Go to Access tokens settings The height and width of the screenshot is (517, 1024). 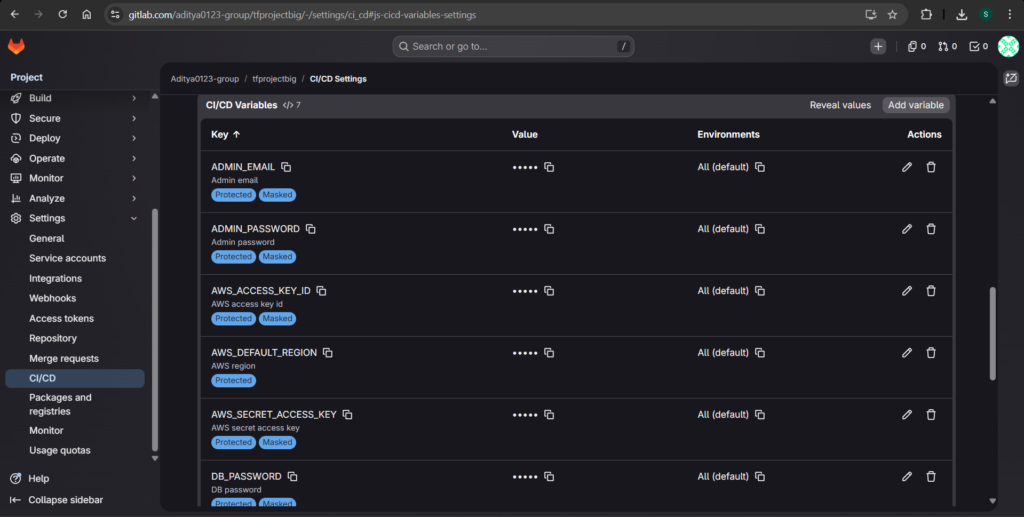tap(61, 318)
